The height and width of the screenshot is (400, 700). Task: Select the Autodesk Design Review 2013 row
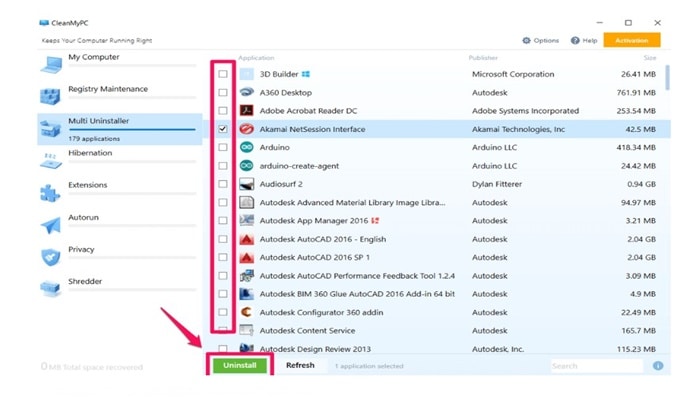click(x=437, y=348)
